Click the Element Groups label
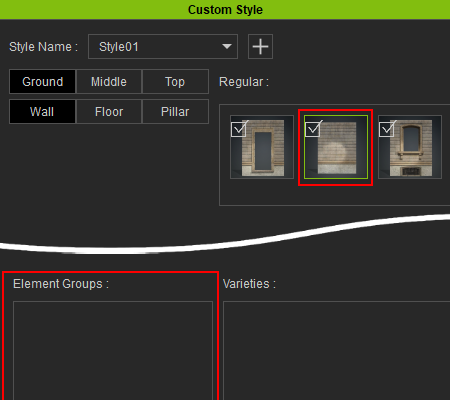The height and width of the screenshot is (400, 450). coord(61,284)
